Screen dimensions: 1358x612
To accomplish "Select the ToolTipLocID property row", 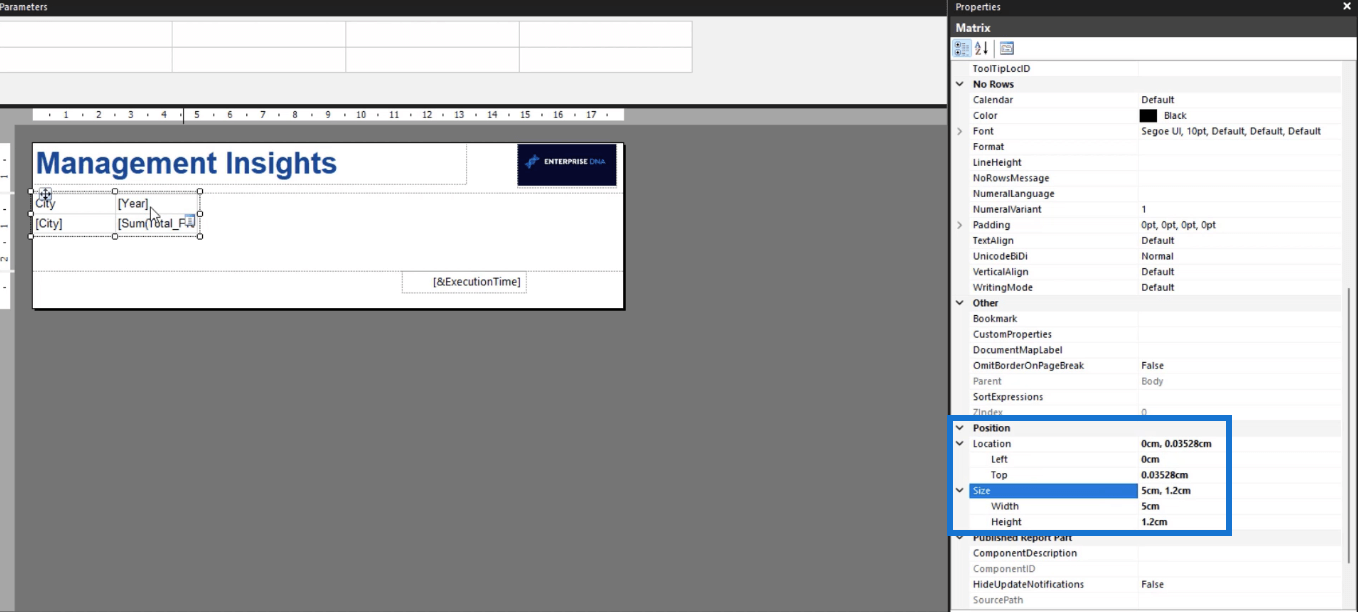I will point(1146,69).
